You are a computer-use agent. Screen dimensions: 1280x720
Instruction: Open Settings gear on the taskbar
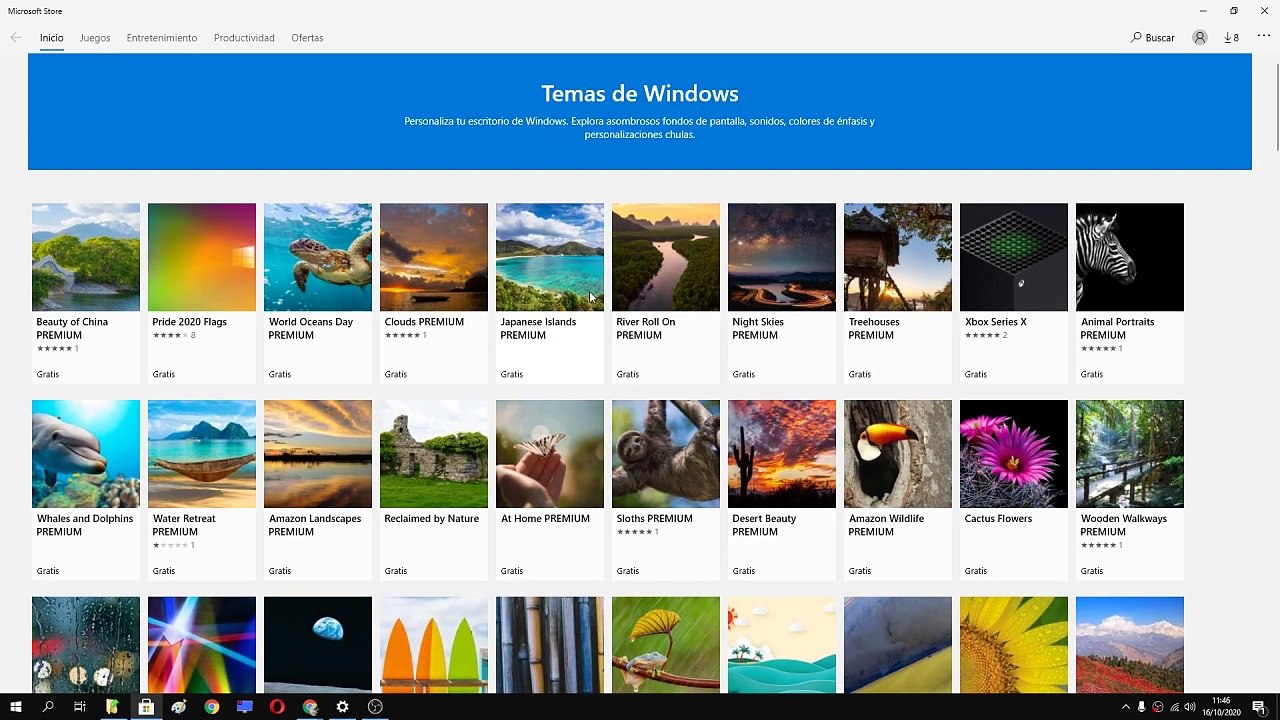click(x=343, y=707)
